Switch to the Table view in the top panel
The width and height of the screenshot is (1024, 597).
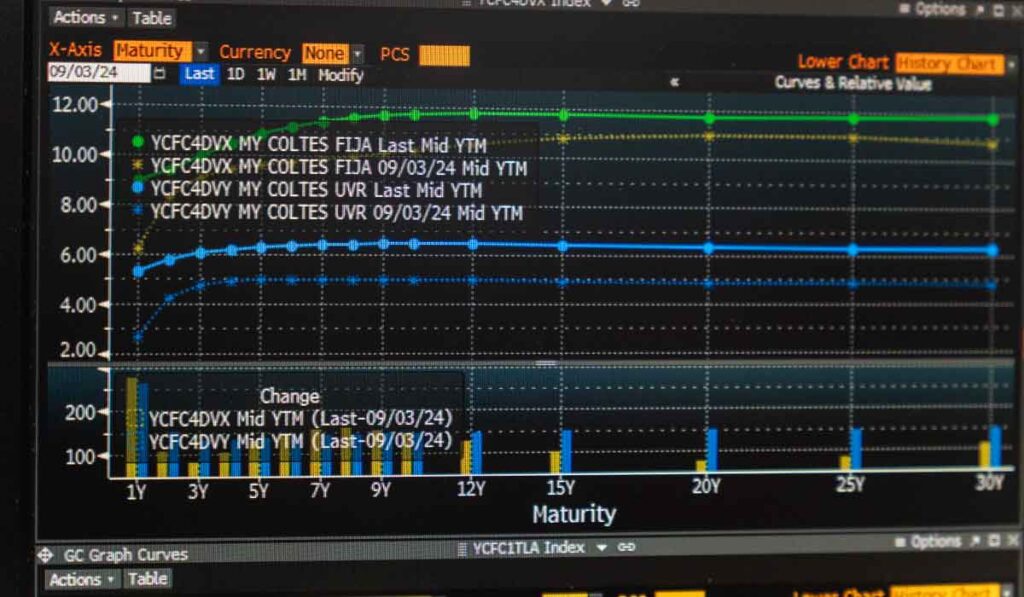(152, 18)
